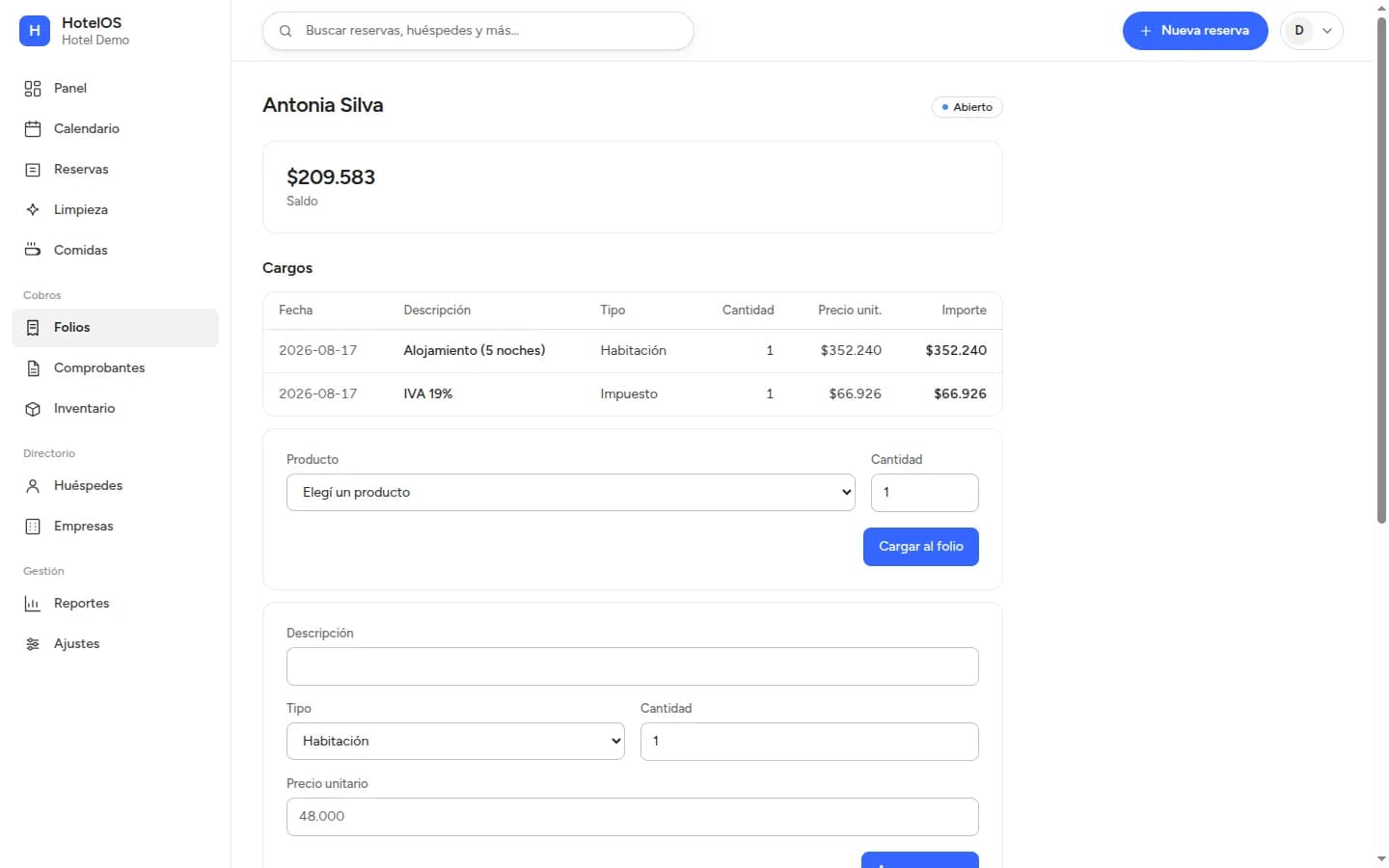
Task: Click the Antonia Silva heading
Action: (x=323, y=105)
